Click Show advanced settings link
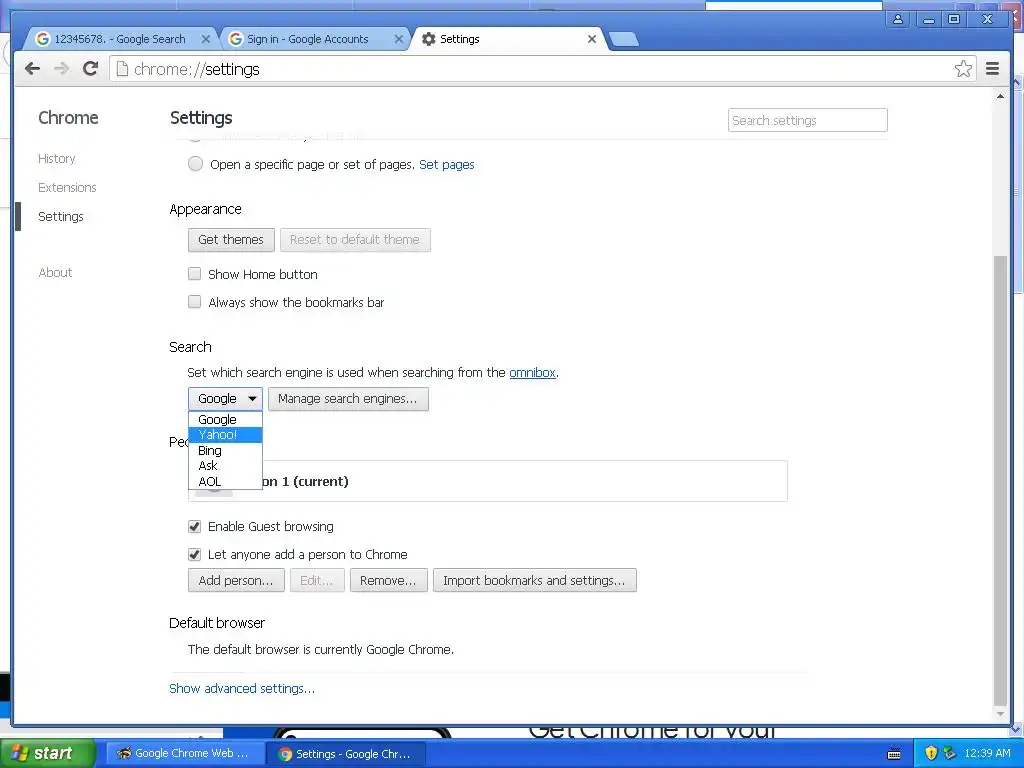 (x=242, y=688)
